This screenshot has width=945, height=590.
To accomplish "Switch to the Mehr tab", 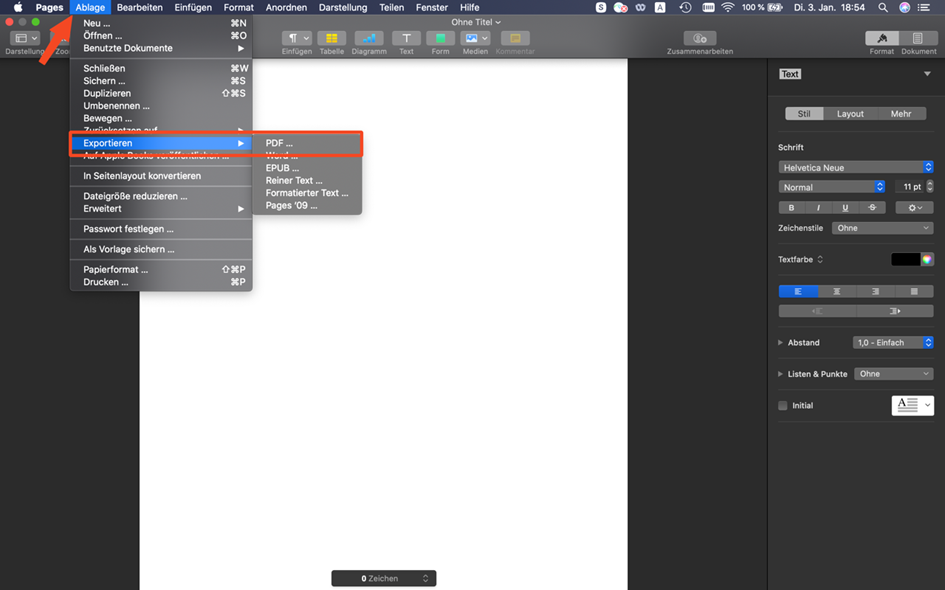I will point(901,114).
